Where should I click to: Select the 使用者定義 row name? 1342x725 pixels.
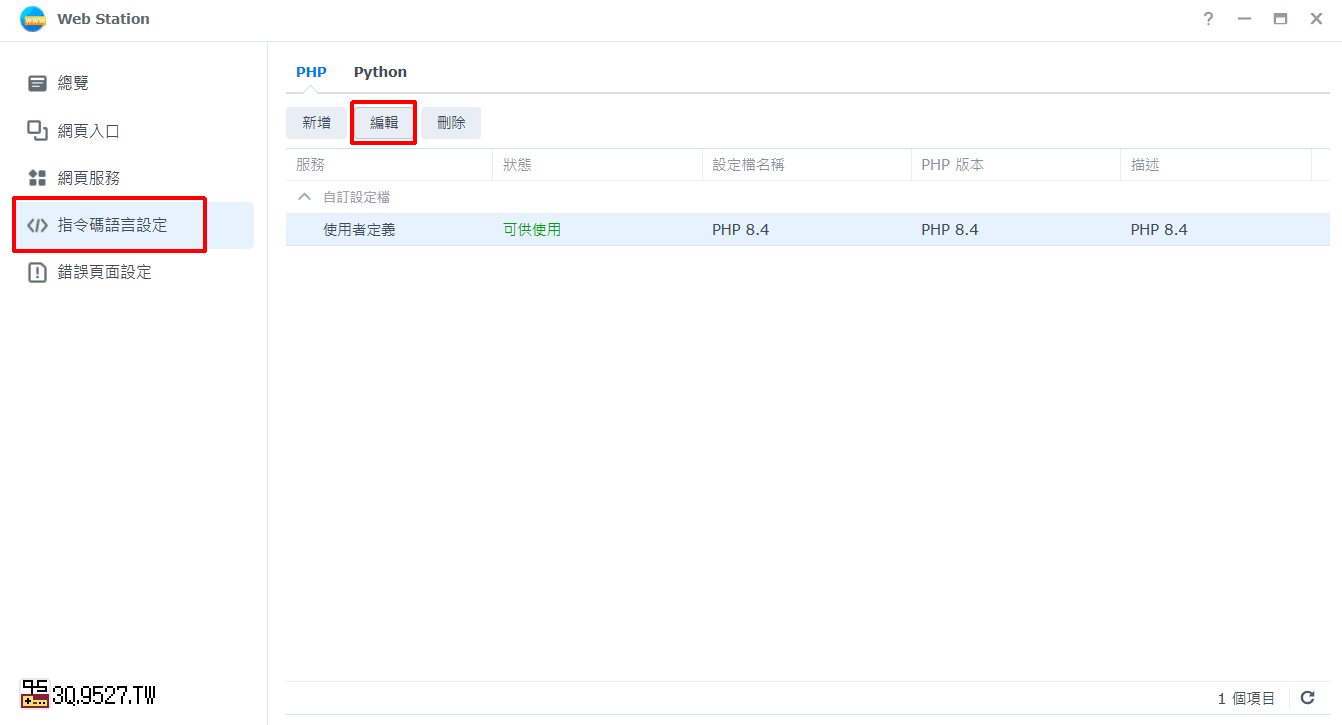pyautogui.click(x=359, y=230)
